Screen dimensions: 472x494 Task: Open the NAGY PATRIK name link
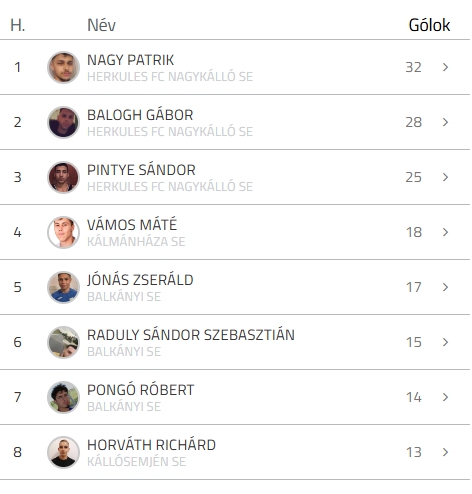tap(130, 60)
